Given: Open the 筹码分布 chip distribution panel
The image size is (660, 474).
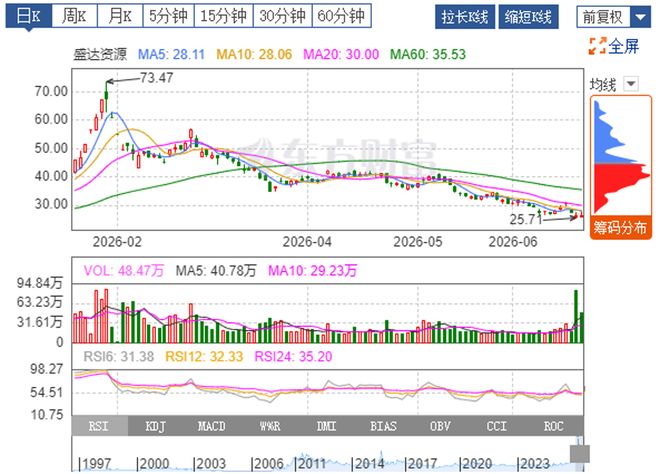Looking at the screenshot, I should coord(620,228).
